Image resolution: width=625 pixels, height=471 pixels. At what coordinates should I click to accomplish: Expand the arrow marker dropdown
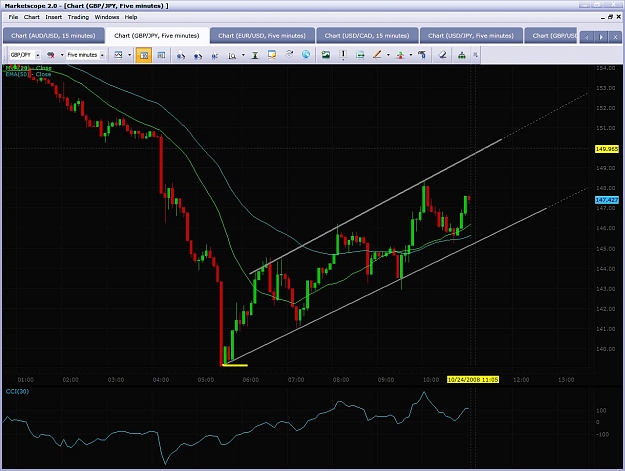411,55
